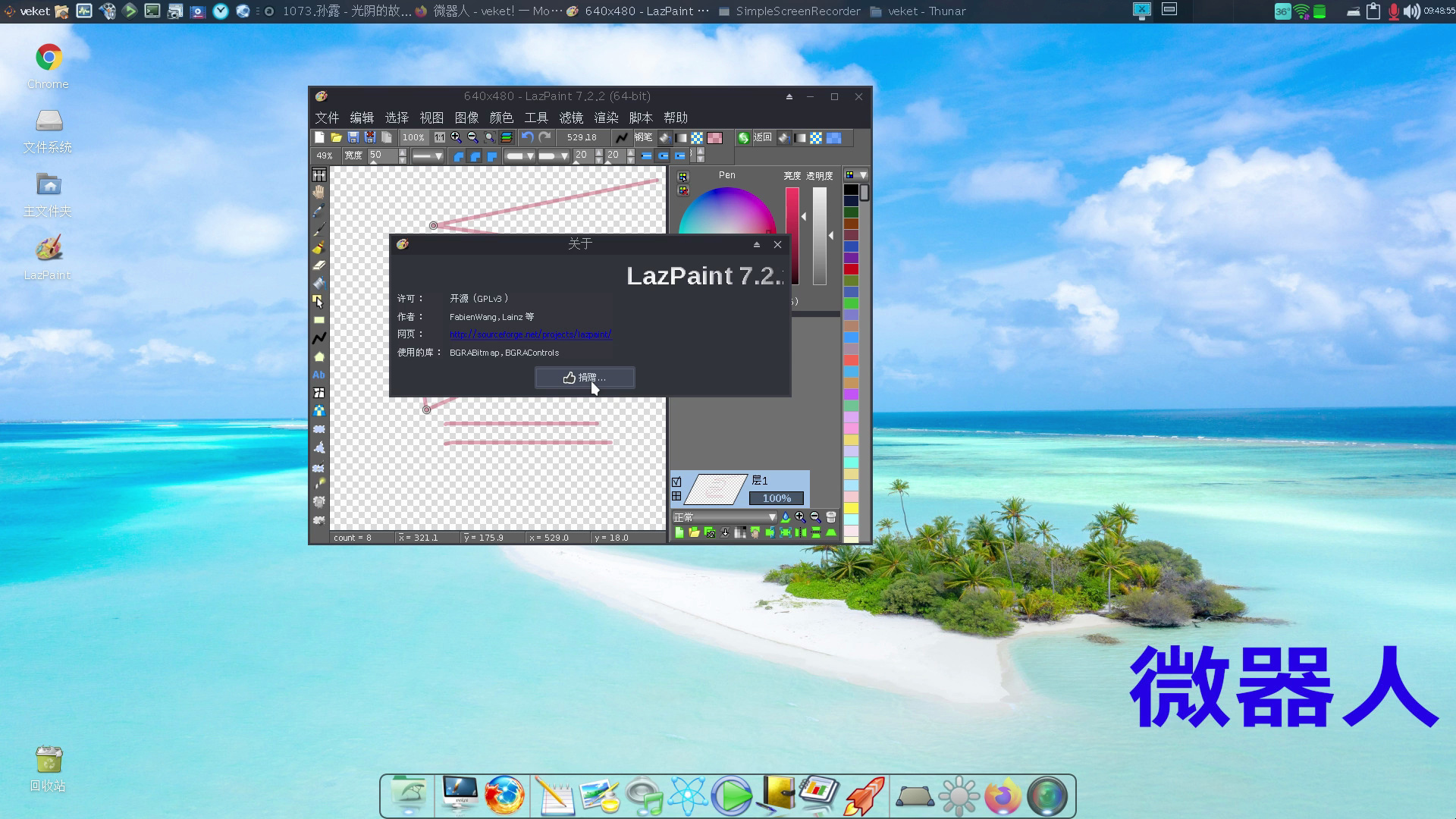The width and height of the screenshot is (1456, 819).
Task: Toggle visibility checkbox of layer 层1
Action: tap(676, 481)
